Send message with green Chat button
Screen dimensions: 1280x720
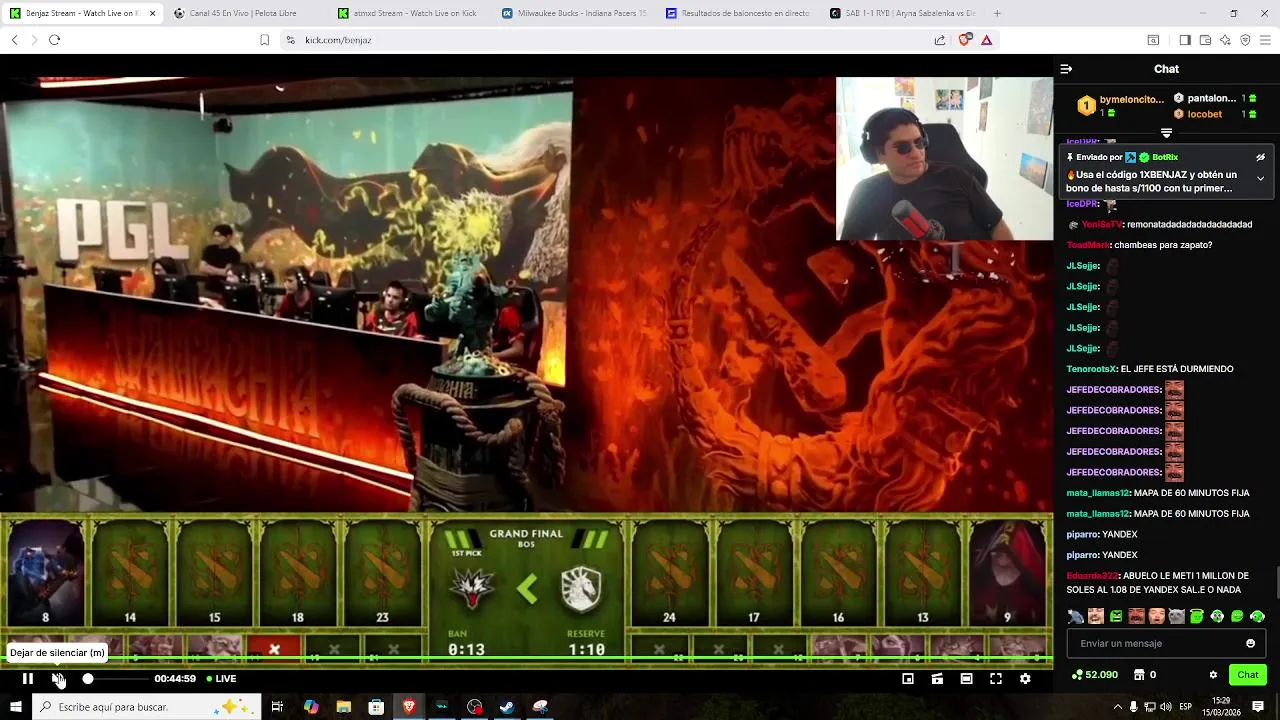1248,675
